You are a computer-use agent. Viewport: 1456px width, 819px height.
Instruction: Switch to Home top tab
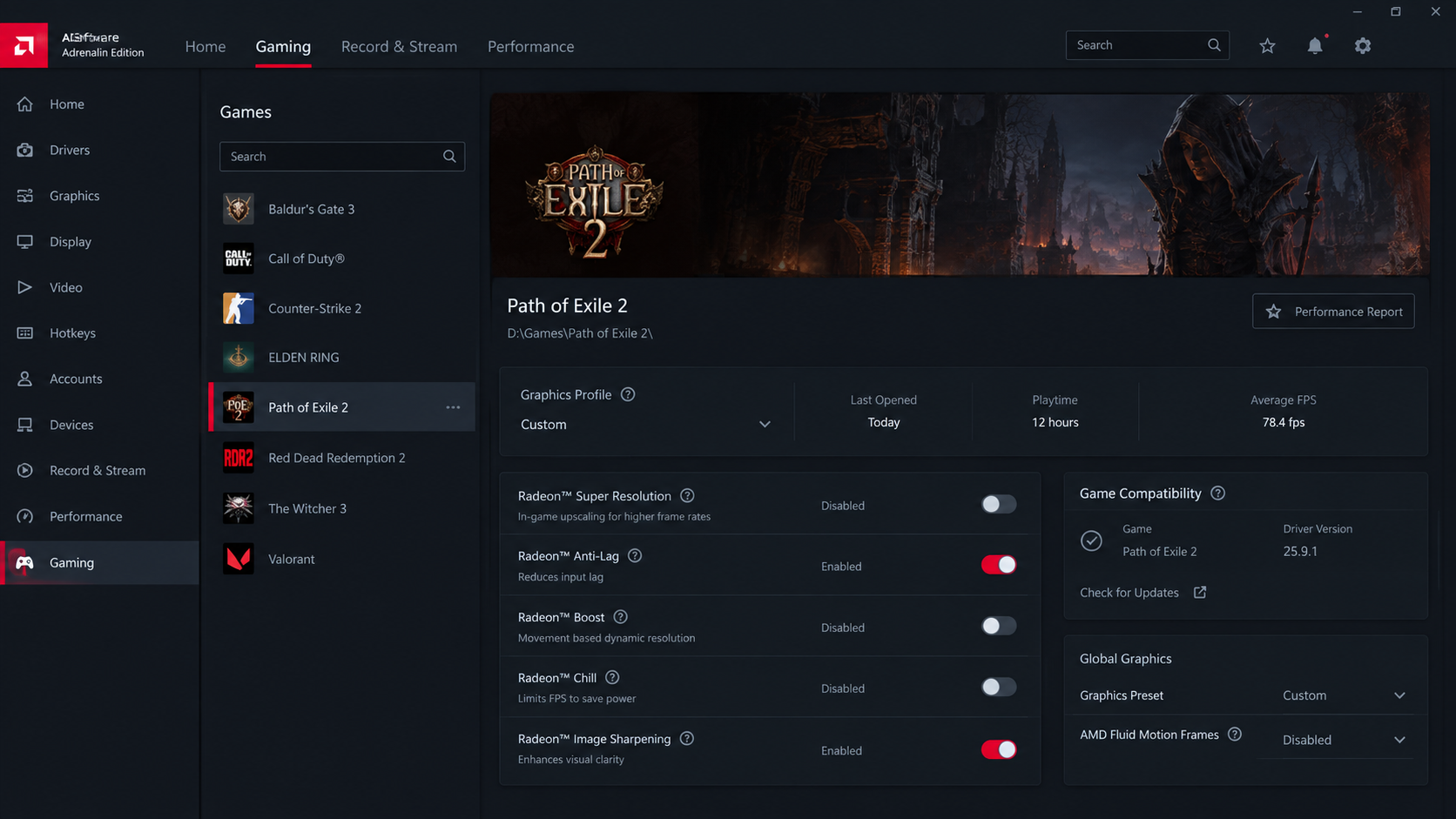pos(206,46)
